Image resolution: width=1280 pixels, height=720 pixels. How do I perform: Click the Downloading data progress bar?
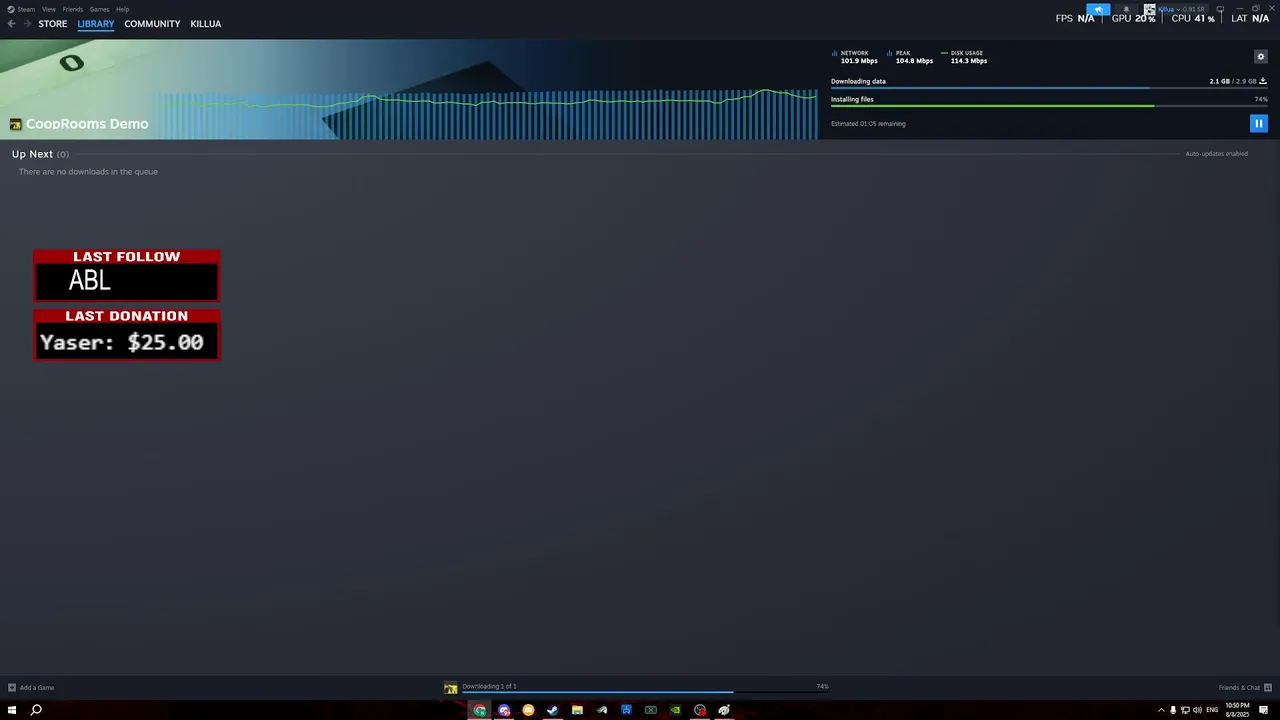1049,88
